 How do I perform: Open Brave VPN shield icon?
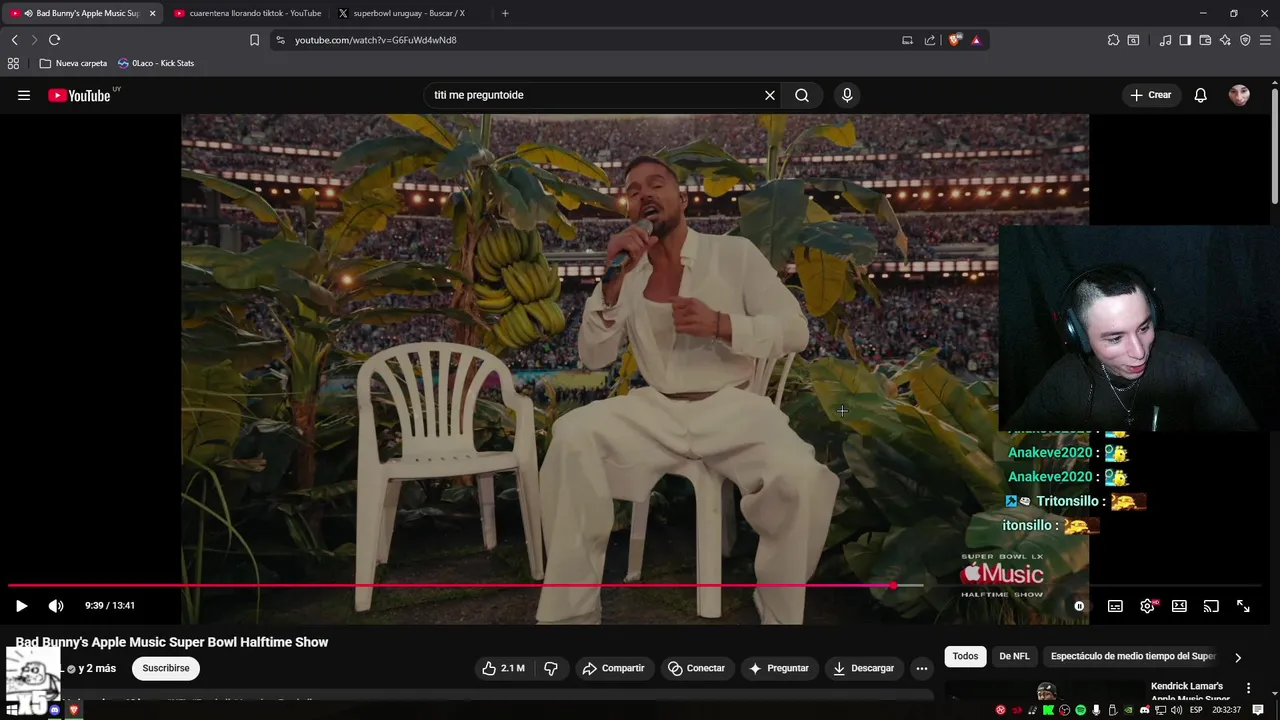(x=1245, y=40)
